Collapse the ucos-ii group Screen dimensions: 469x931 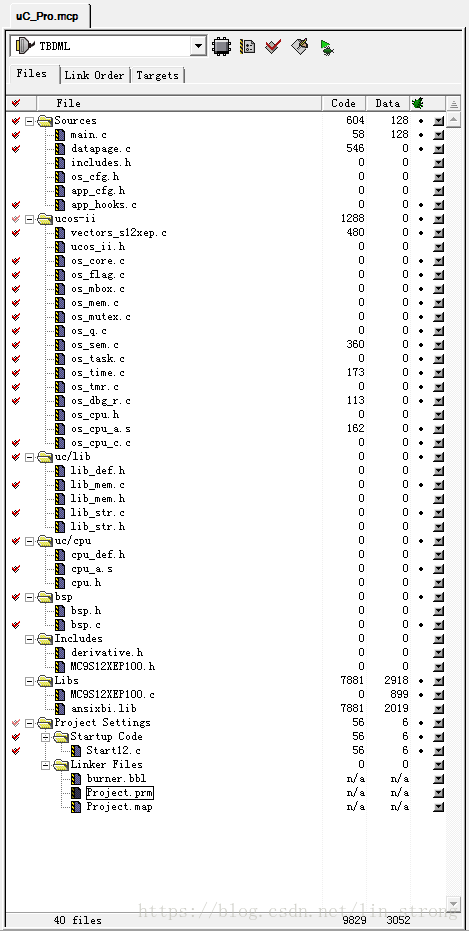coord(29,219)
